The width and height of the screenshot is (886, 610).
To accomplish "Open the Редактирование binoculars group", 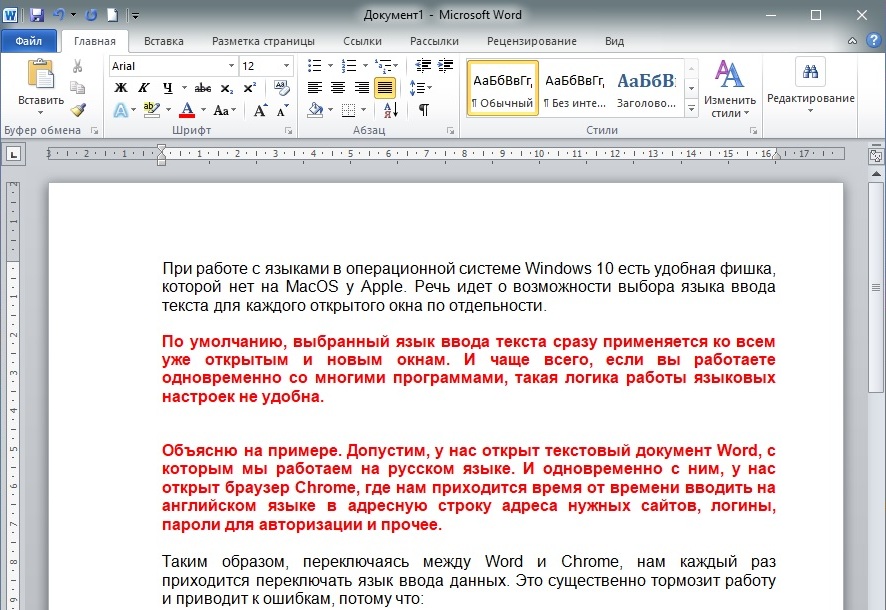I will (810, 72).
